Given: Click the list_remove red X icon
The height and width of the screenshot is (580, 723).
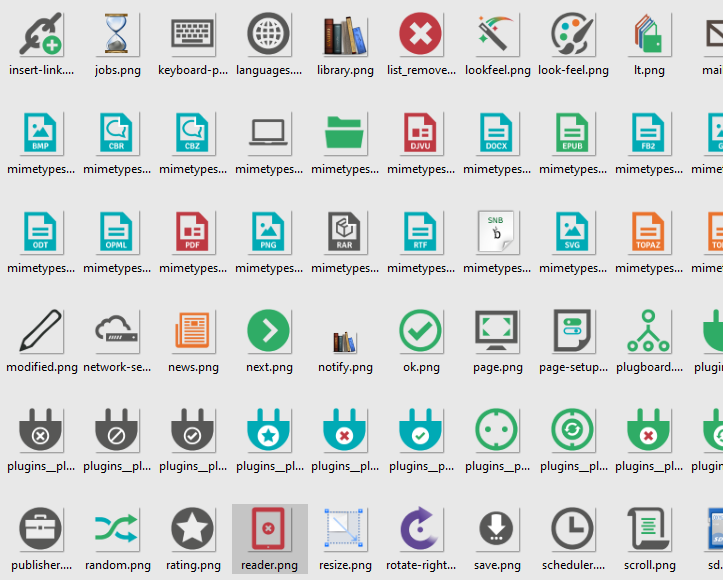Looking at the screenshot, I should pos(420,34).
